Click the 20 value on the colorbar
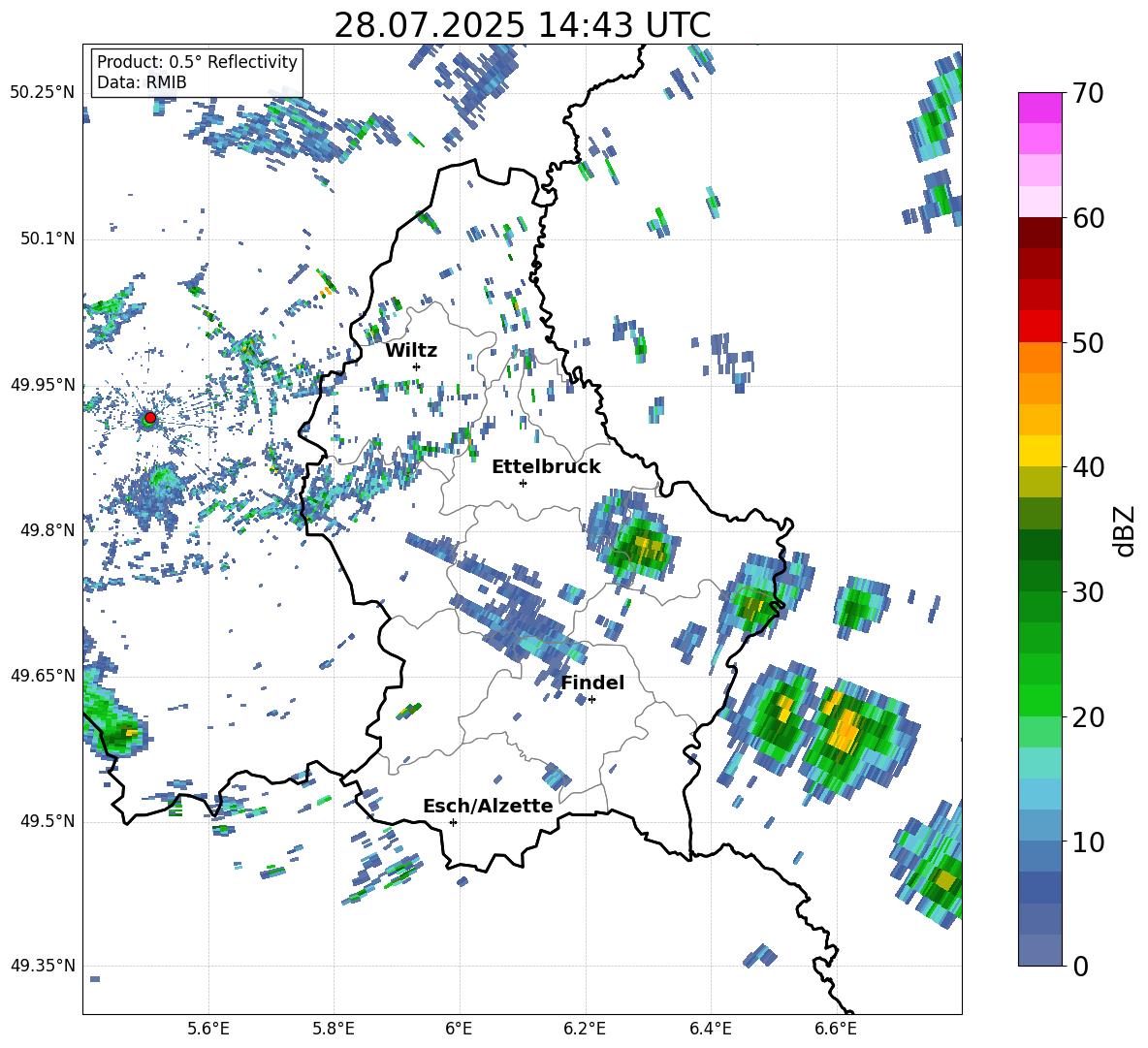 coord(1087,716)
